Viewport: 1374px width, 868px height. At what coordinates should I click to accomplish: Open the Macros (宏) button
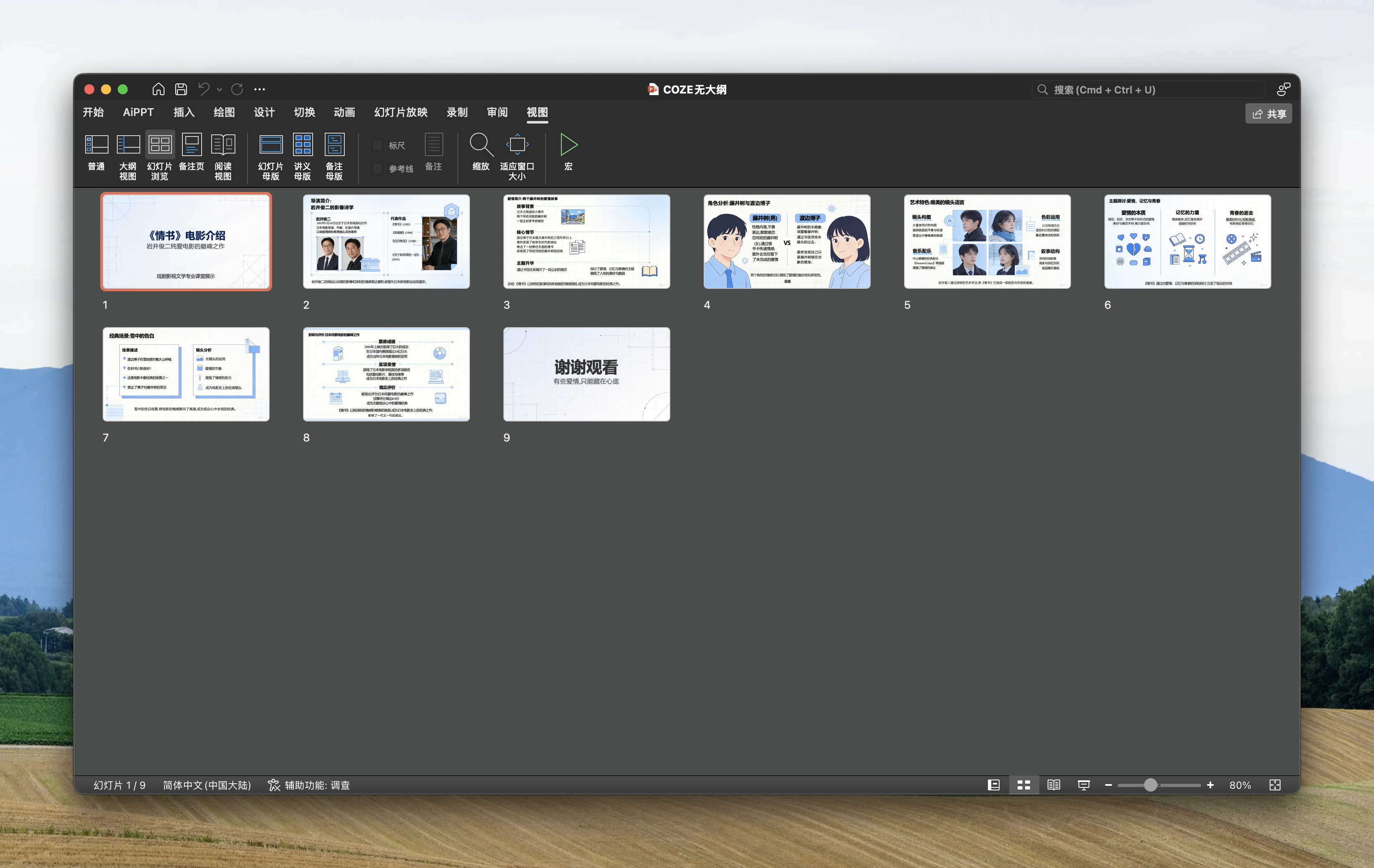568,152
